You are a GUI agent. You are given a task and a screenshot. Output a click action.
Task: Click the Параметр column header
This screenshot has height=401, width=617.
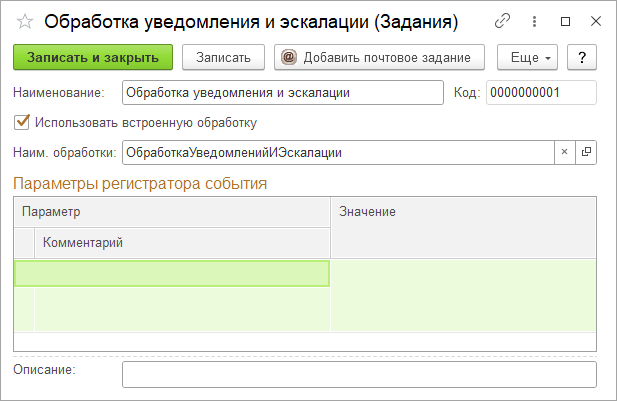[172, 212]
